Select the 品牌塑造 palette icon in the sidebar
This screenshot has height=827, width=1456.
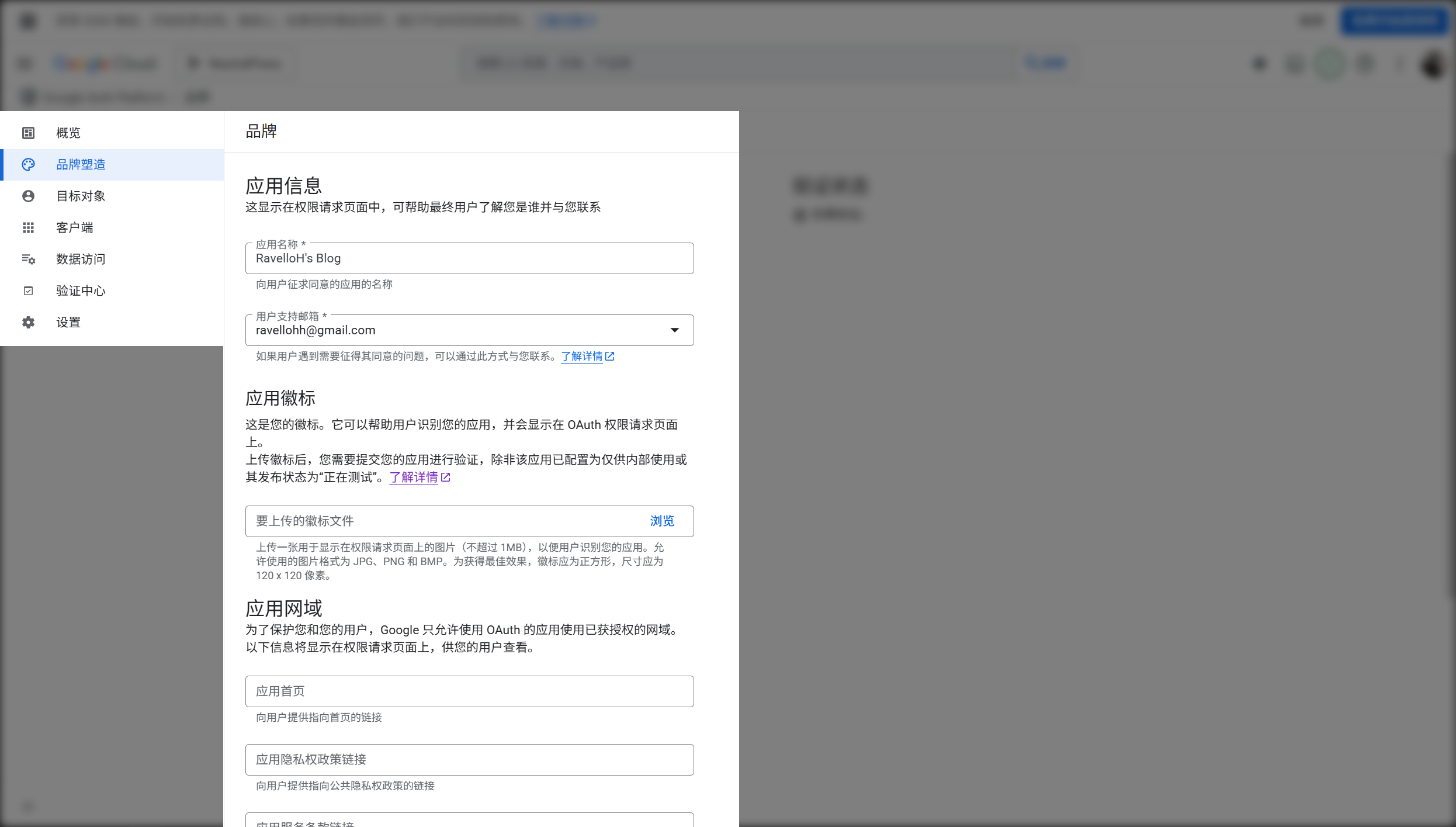[x=28, y=164]
